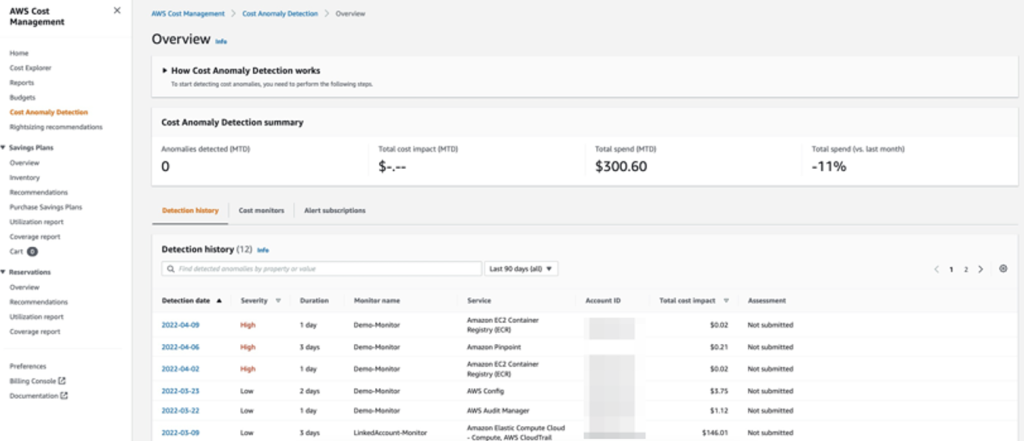
Task: Open Savings Plans Inventory
Action: 24,178
